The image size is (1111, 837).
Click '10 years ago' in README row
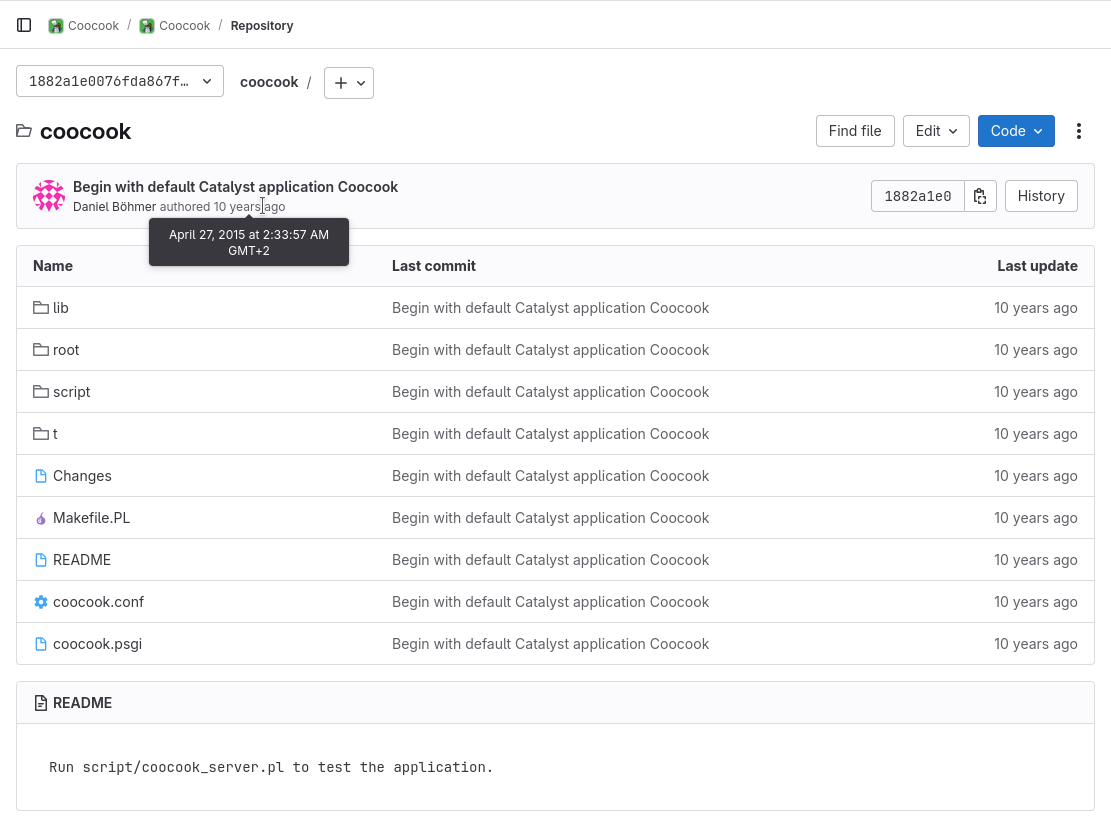coord(1035,560)
